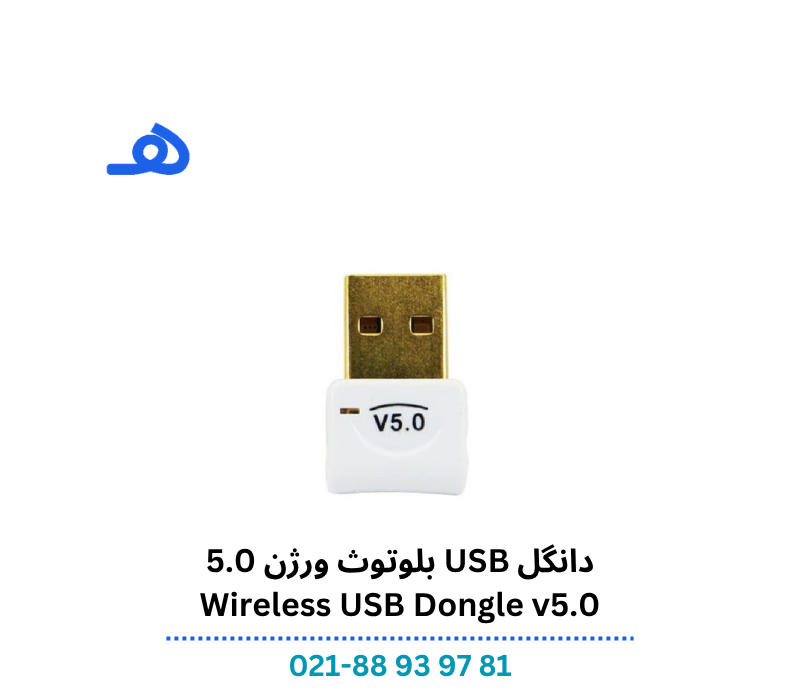Select the gold USB connector plug
Viewport: 800px width, 700px height.
(x=395, y=327)
